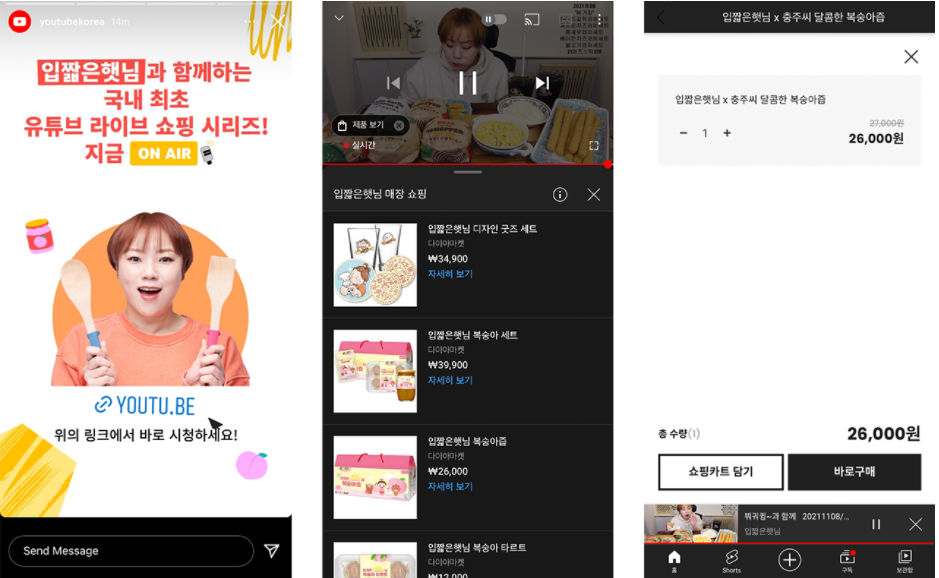Close the mini player
This screenshot has height=578, width=939.
click(x=915, y=524)
